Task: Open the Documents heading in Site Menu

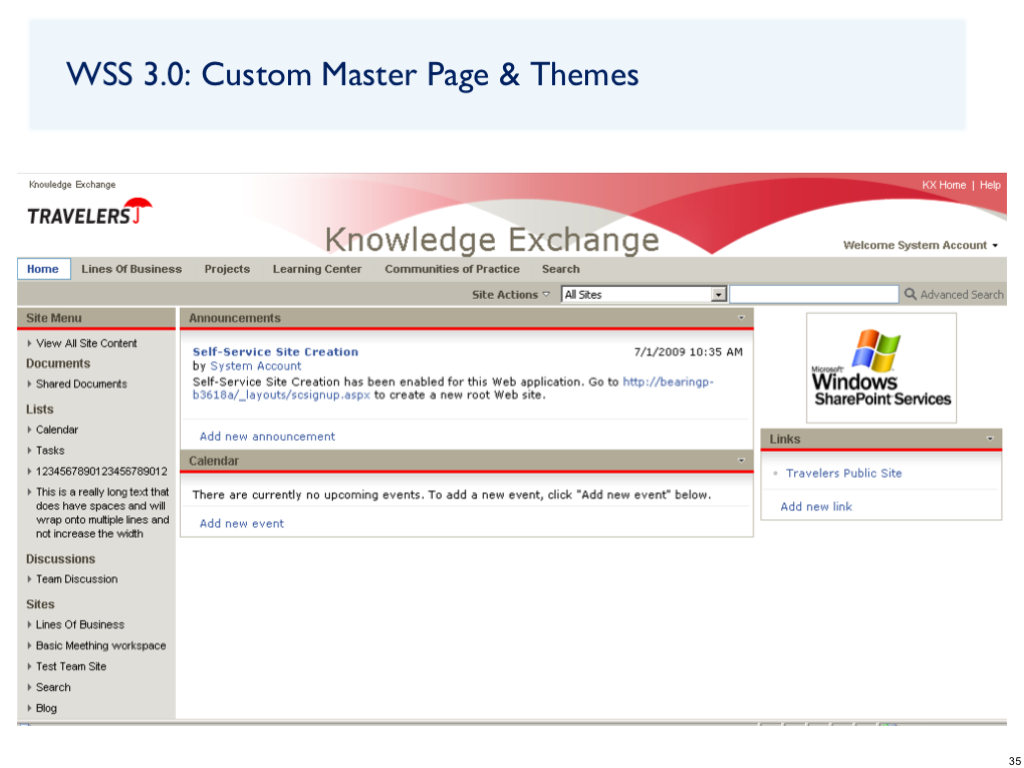Action: pos(58,363)
